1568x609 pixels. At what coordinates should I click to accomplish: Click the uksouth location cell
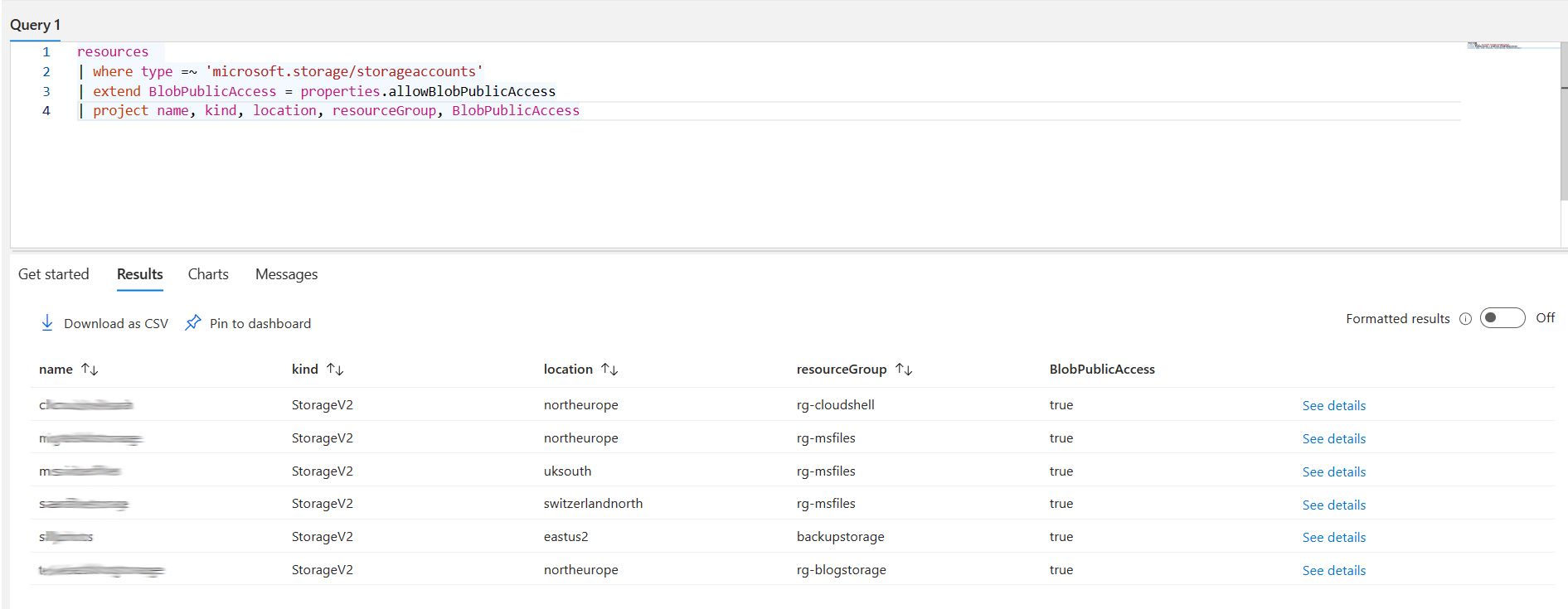568,471
